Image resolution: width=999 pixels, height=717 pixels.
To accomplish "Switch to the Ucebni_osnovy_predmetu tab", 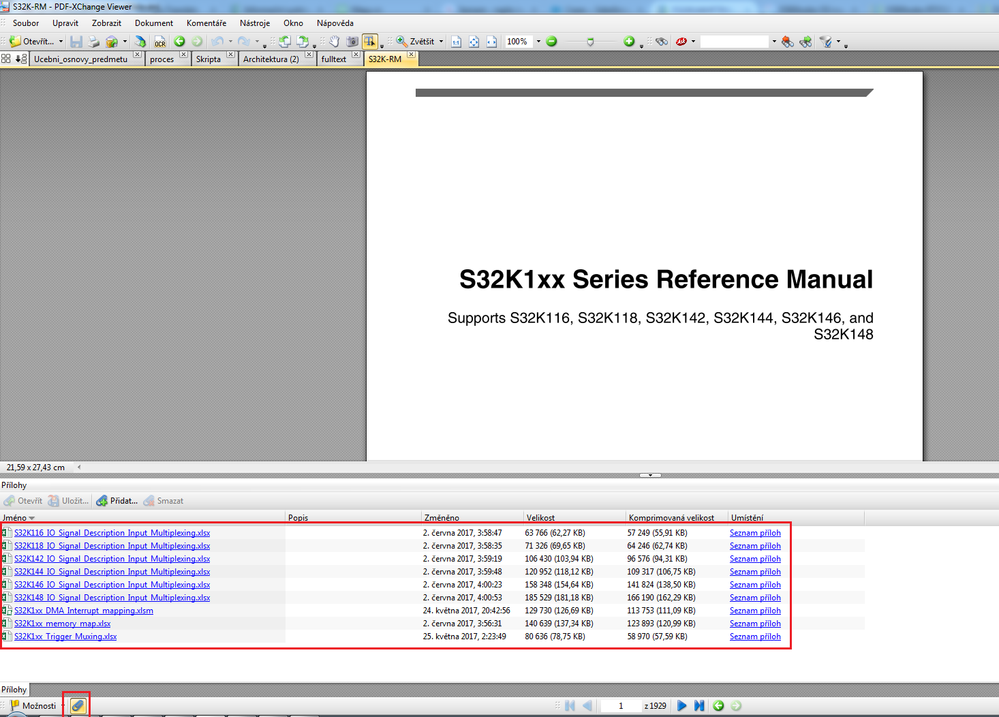I will click(80, 59).
